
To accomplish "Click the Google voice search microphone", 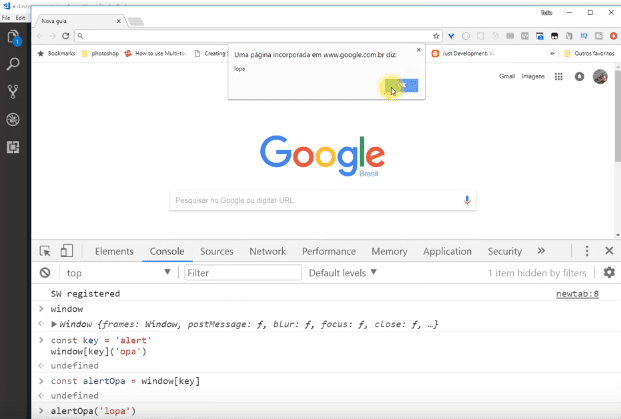I will [x=466, y=200].
